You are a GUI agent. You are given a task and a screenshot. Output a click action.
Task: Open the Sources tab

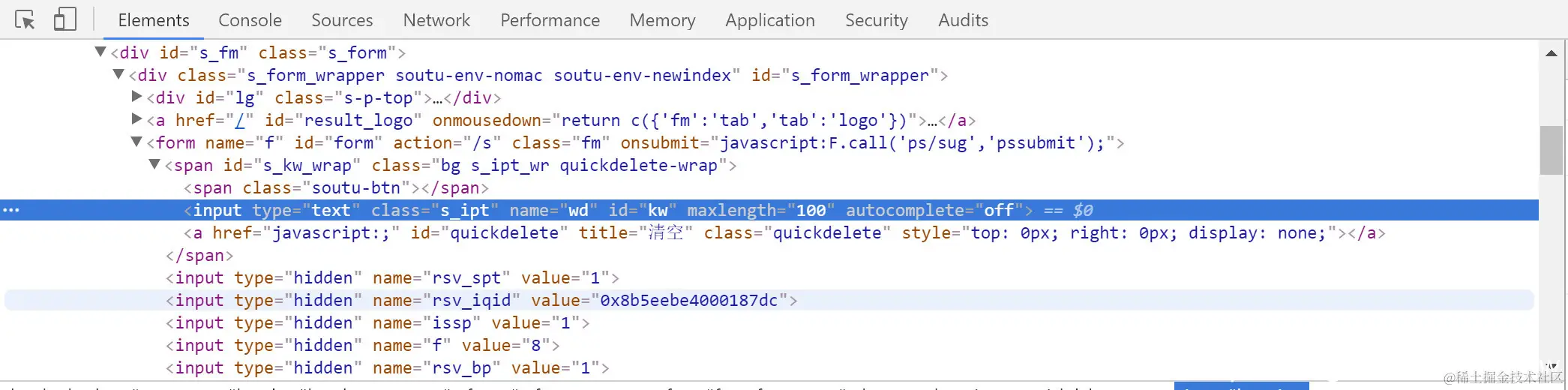point(342,20)
